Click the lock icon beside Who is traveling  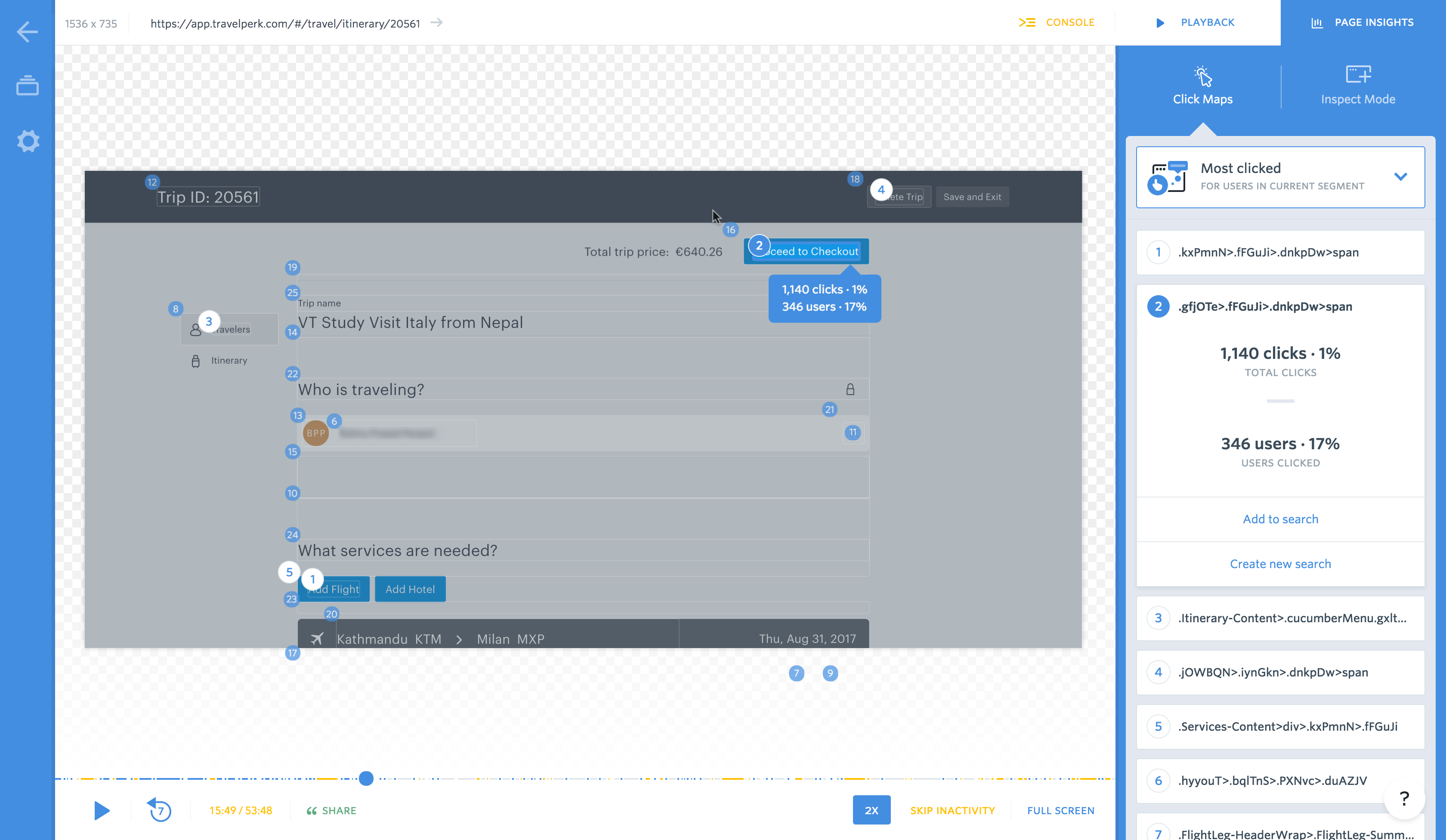tap(850, 389)
